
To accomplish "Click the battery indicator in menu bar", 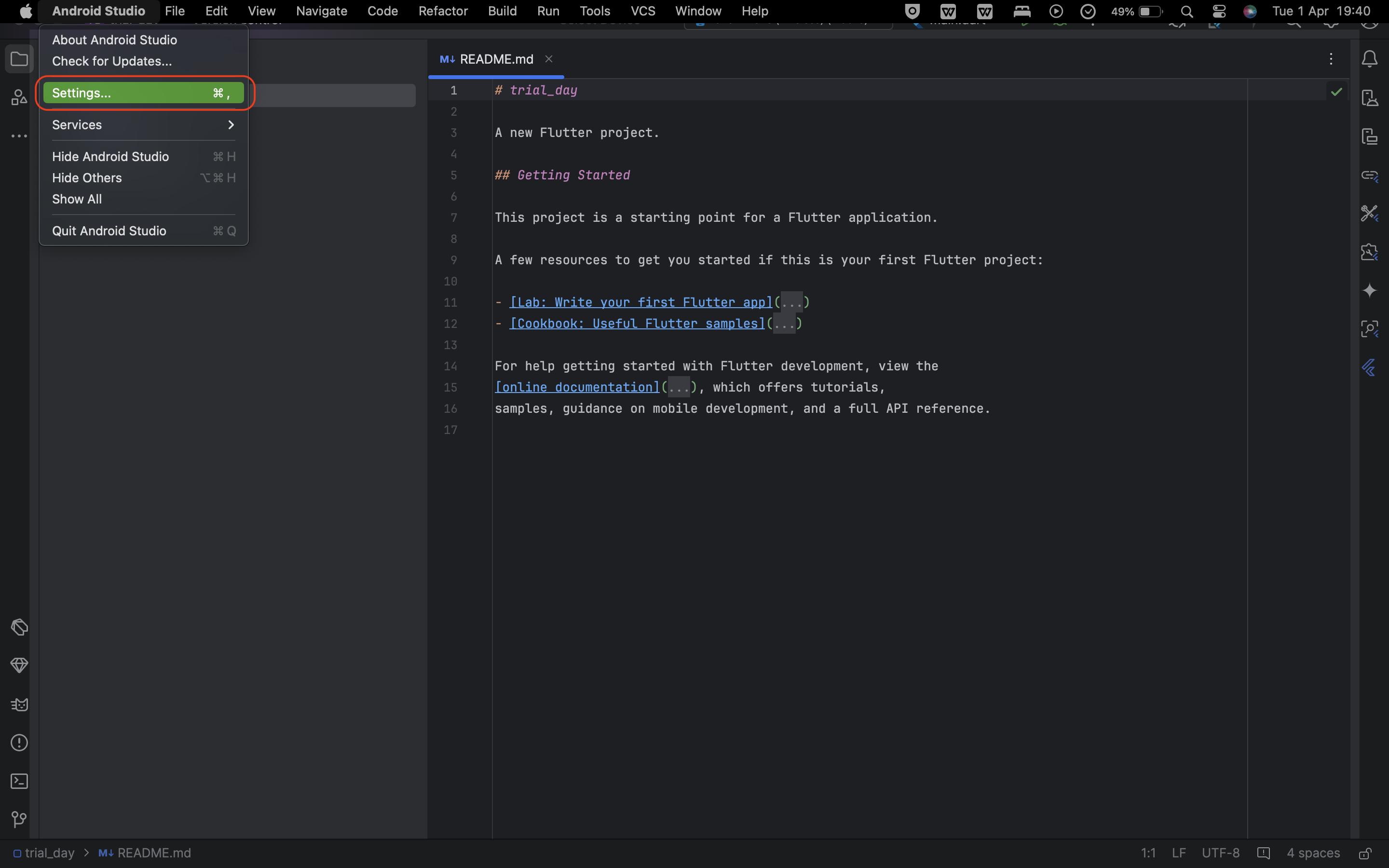I will click(1136, 12).
